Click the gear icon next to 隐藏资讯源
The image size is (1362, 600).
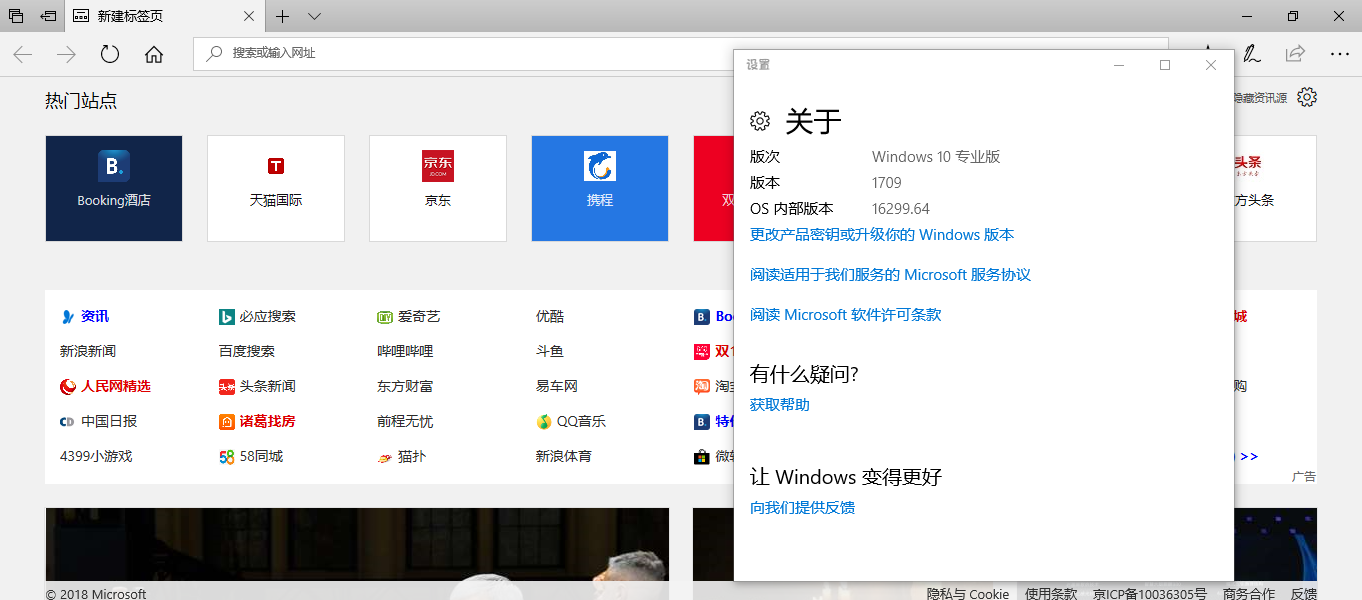pyautogui.click(x=1307, y=97)
